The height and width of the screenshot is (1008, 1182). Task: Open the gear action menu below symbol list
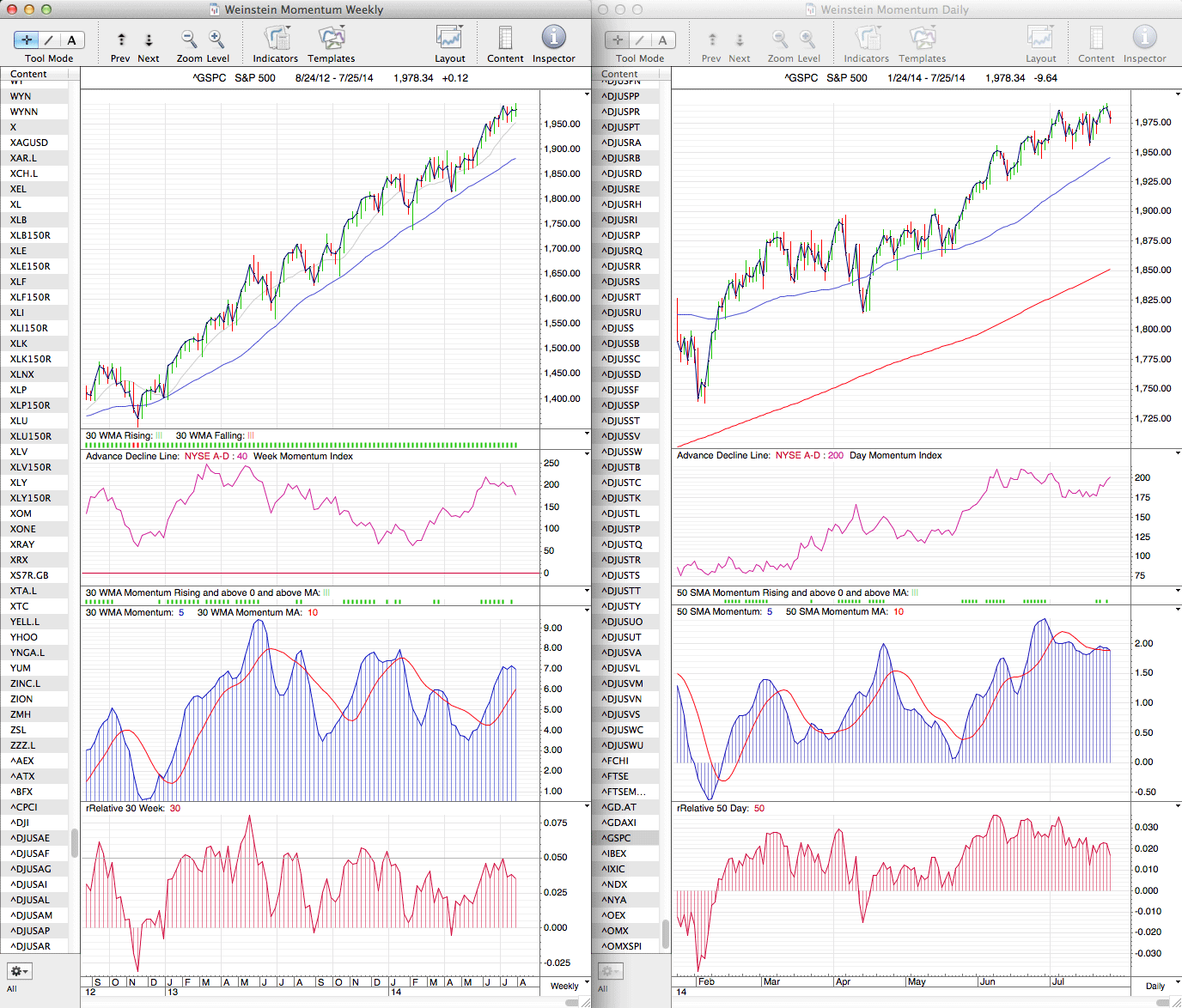point(19,971)
